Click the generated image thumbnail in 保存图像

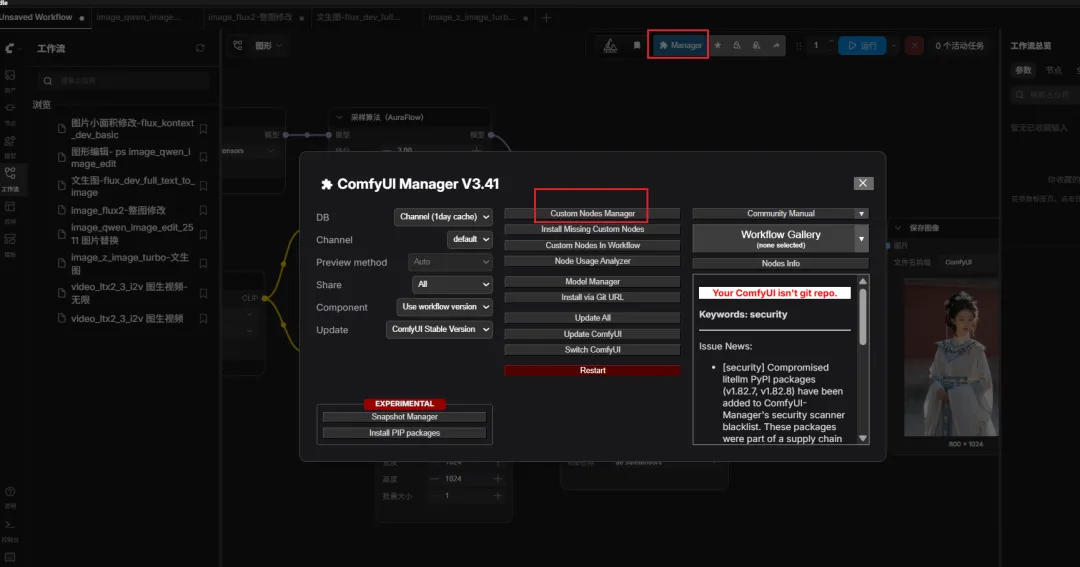coord(951,358)
